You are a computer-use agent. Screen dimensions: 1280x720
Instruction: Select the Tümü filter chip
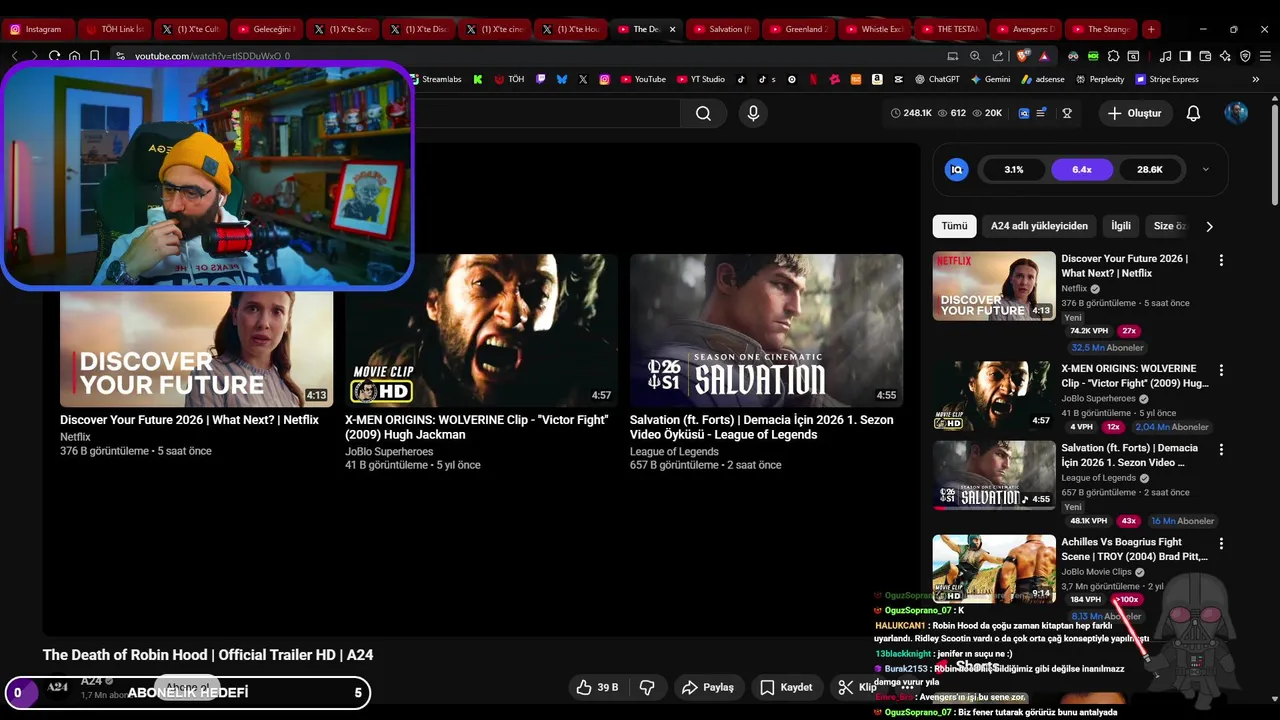(954, 226)
